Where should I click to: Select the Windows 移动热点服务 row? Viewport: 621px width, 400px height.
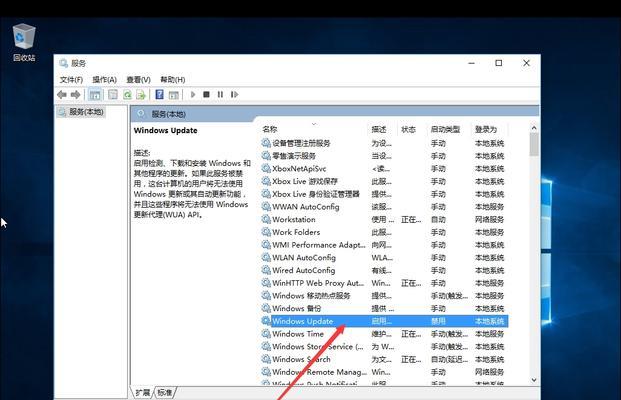(x=384, y=295)
